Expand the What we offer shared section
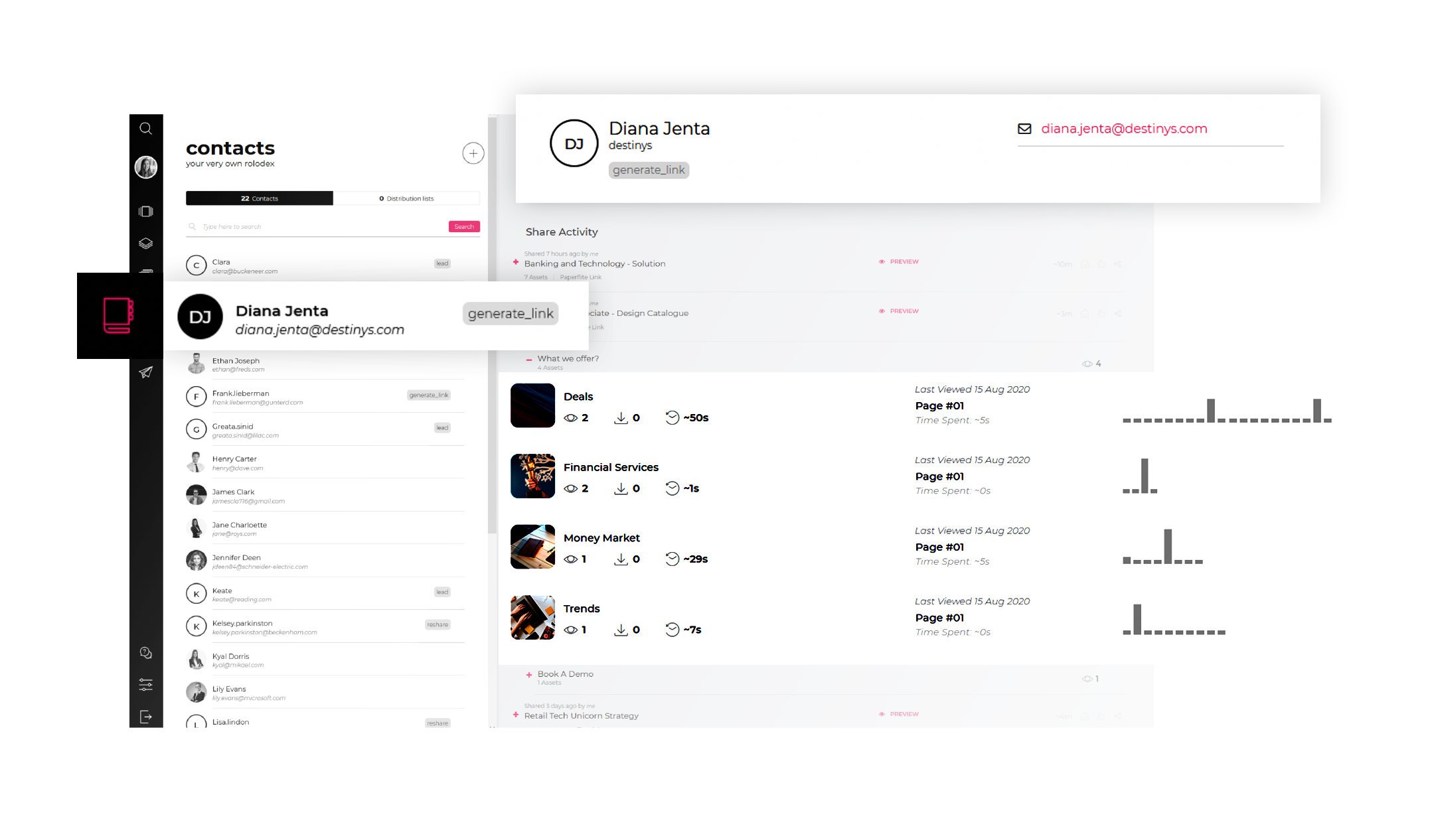Screen dimensions: 1432x840 point(528,358)
